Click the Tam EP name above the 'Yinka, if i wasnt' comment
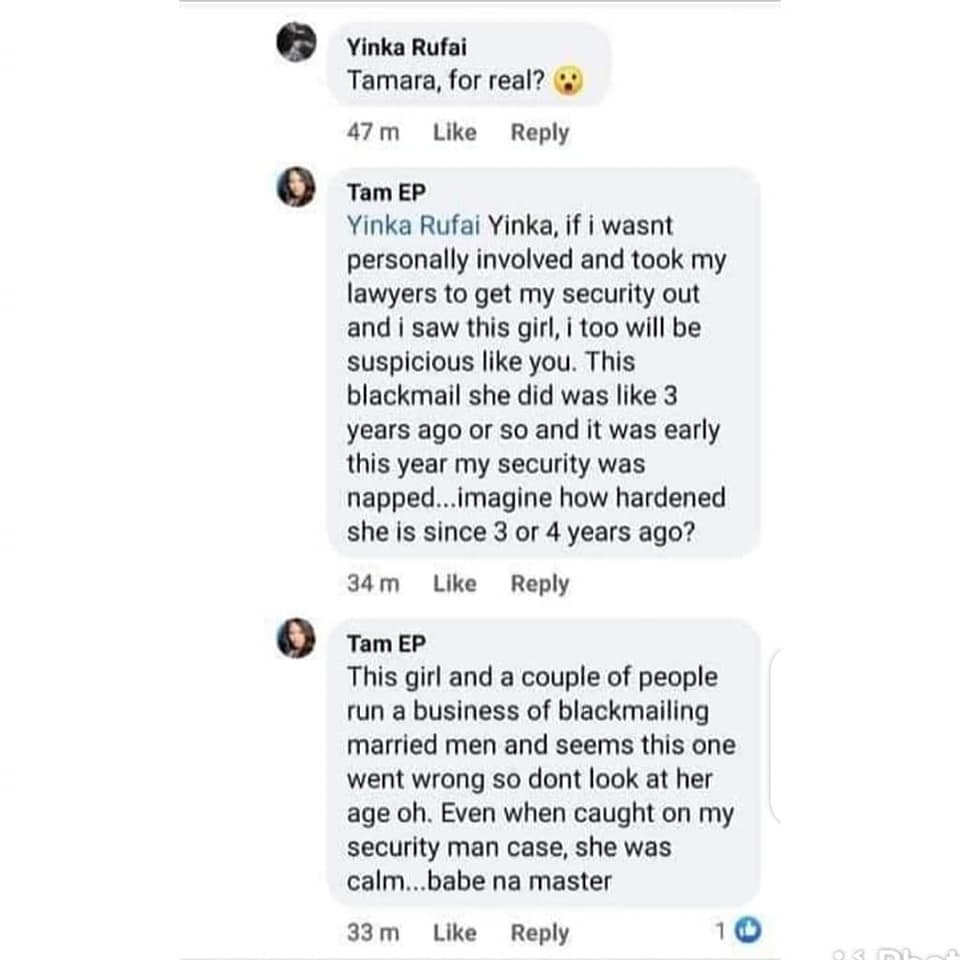The width and height of the screenshot is (960, 960). click(x=386, y=193)
